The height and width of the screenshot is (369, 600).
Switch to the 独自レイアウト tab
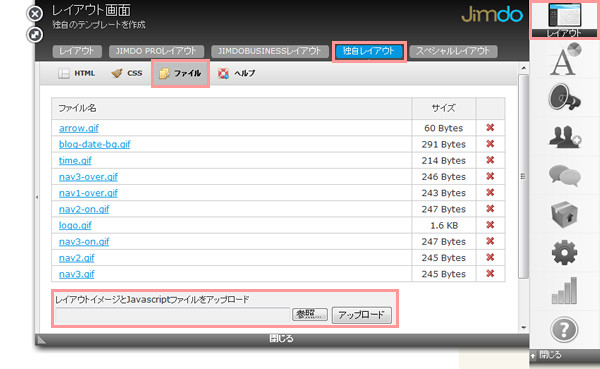(369, 51)
